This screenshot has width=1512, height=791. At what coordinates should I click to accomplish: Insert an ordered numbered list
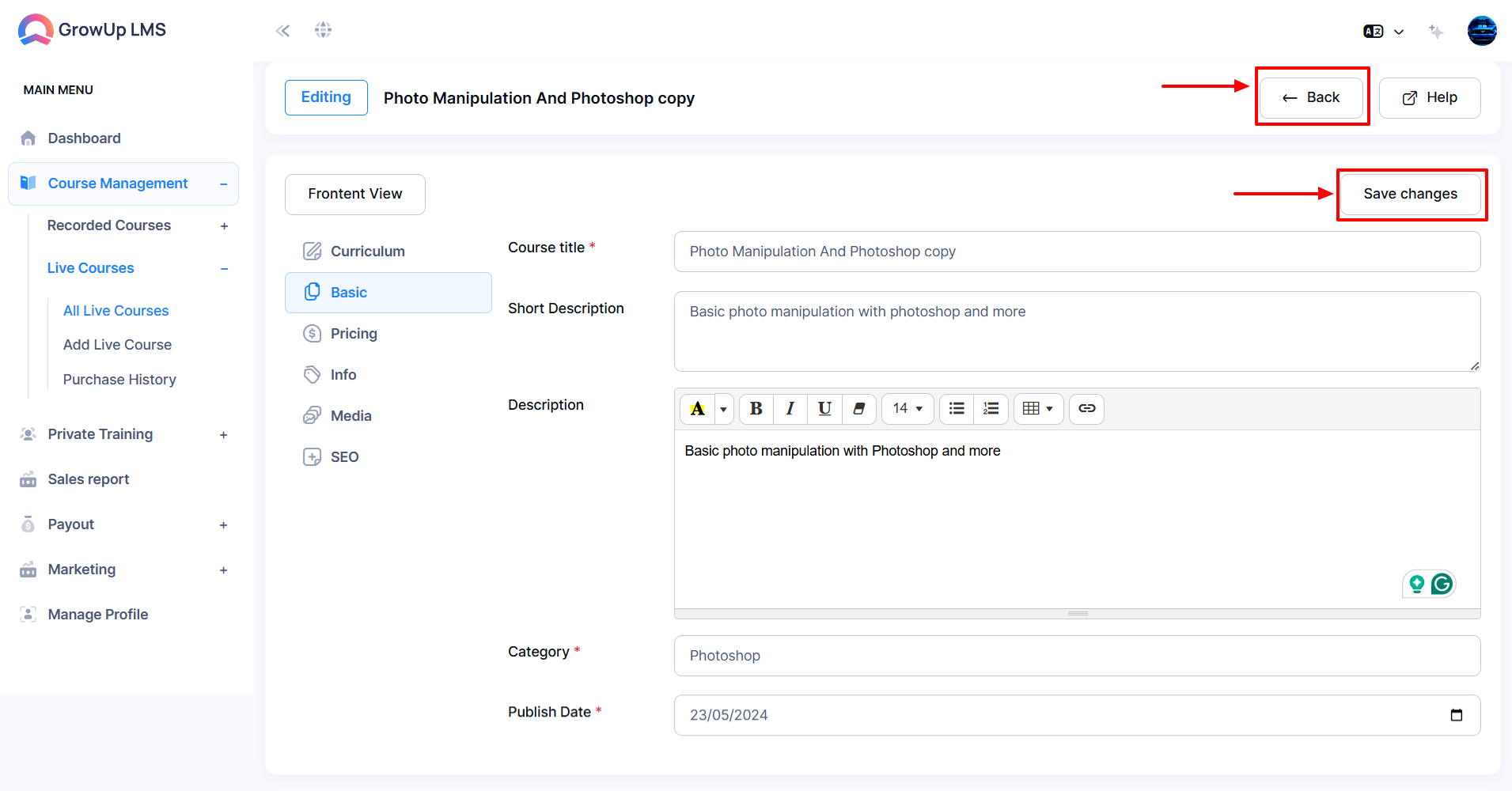pos(991,409)
